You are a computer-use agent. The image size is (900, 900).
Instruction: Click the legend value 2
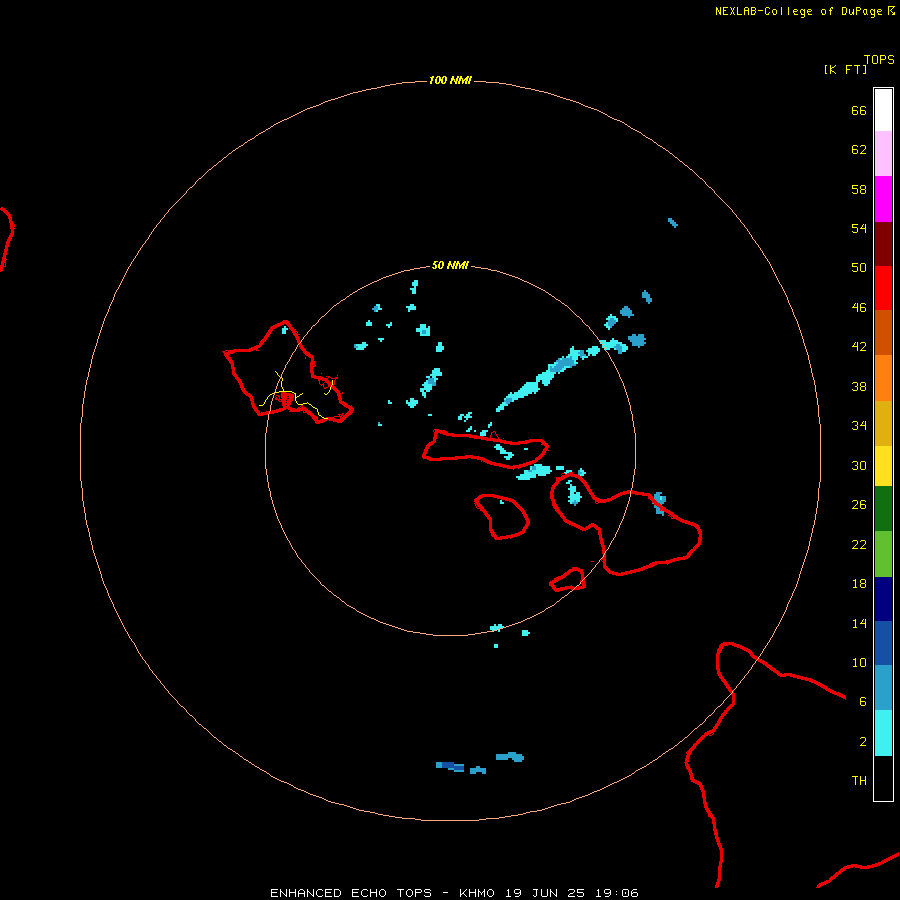(x=863, y=741)
